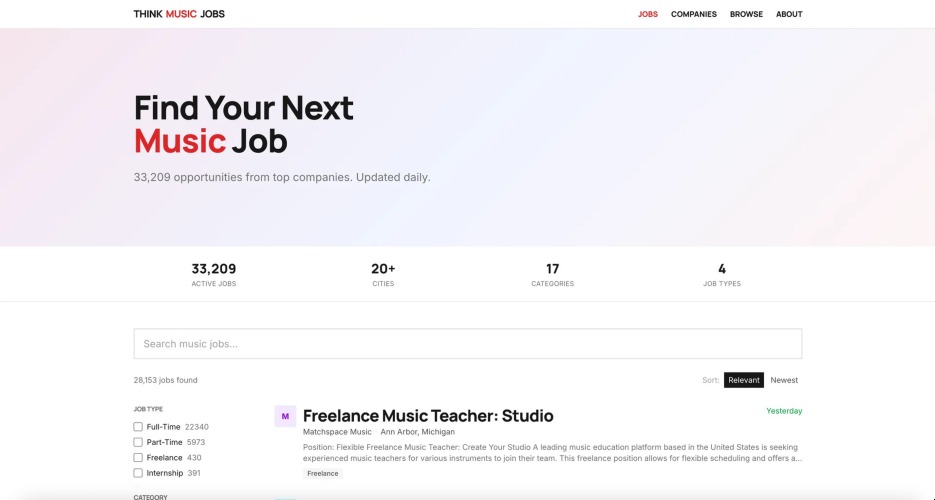Select Browse in the top menu

tap(746, 14)
